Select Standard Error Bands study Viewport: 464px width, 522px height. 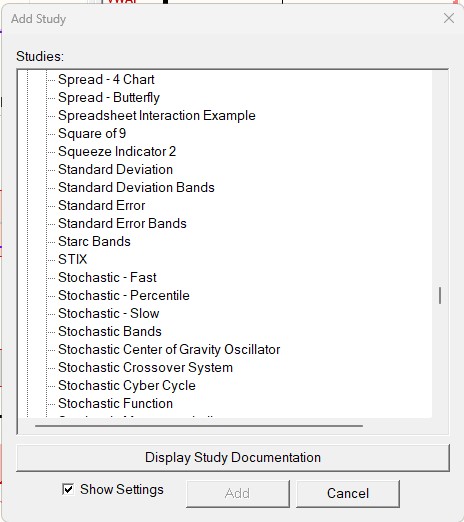122,223
